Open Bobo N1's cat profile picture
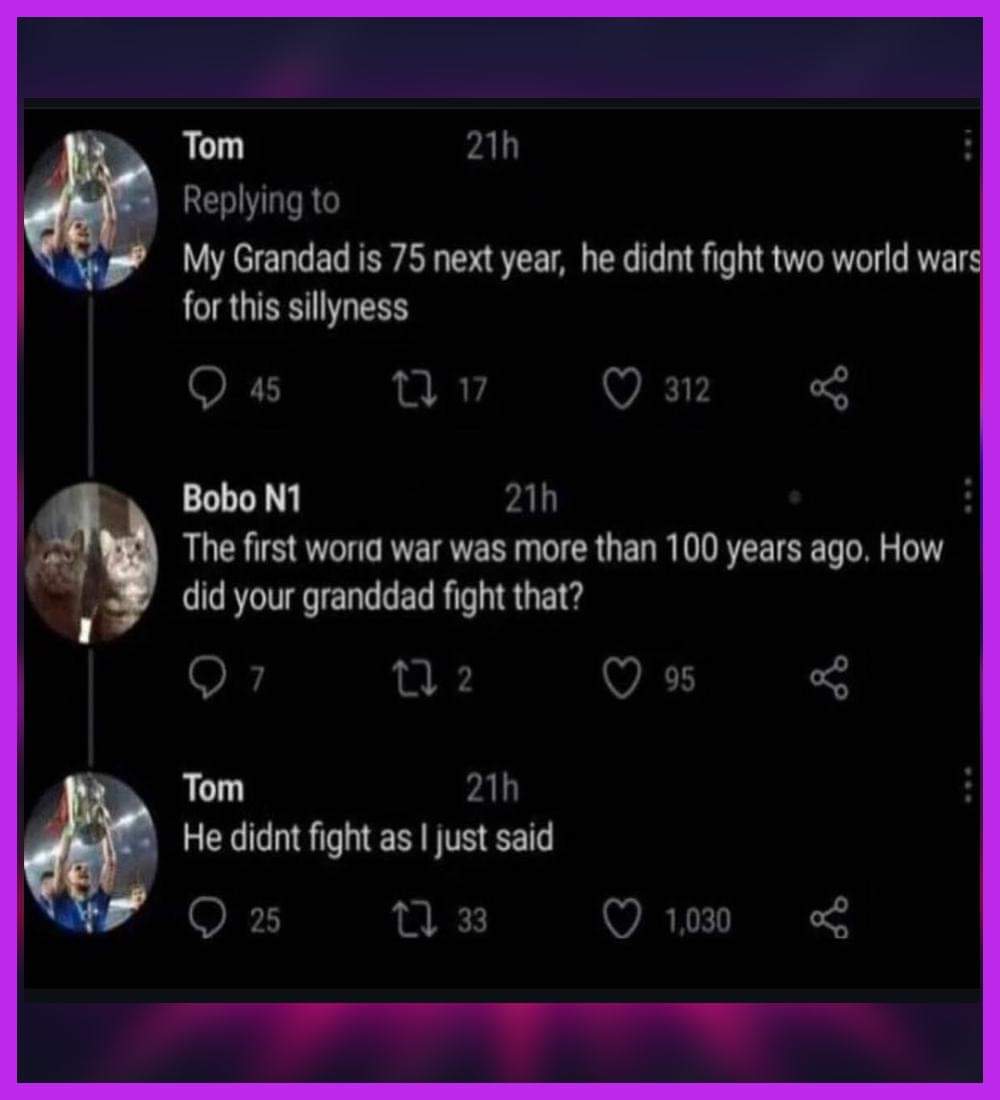The height and width of the screenshot is (1100, 1000). (x=91, y=561)
